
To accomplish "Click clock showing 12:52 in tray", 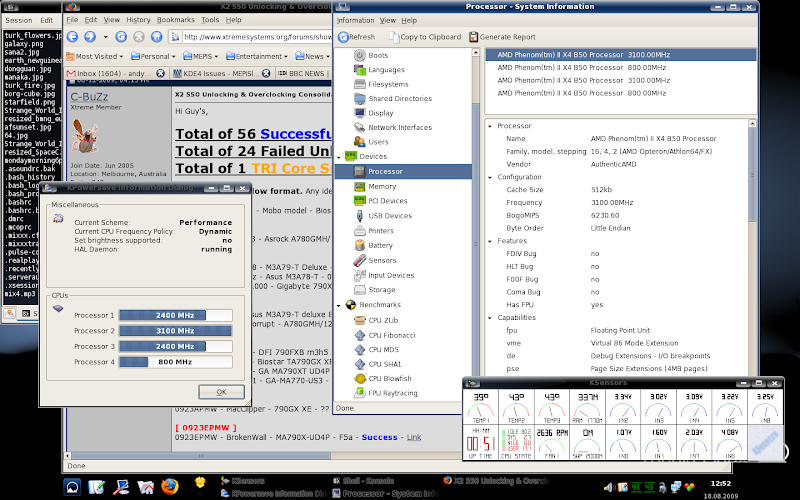I will pos(720,483).
